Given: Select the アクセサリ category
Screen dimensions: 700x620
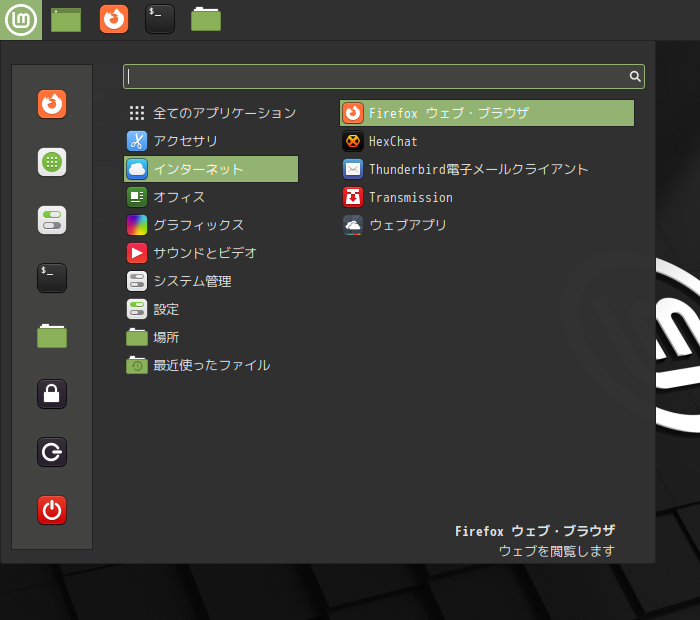Looking at the screenshot, I should 211,141.
